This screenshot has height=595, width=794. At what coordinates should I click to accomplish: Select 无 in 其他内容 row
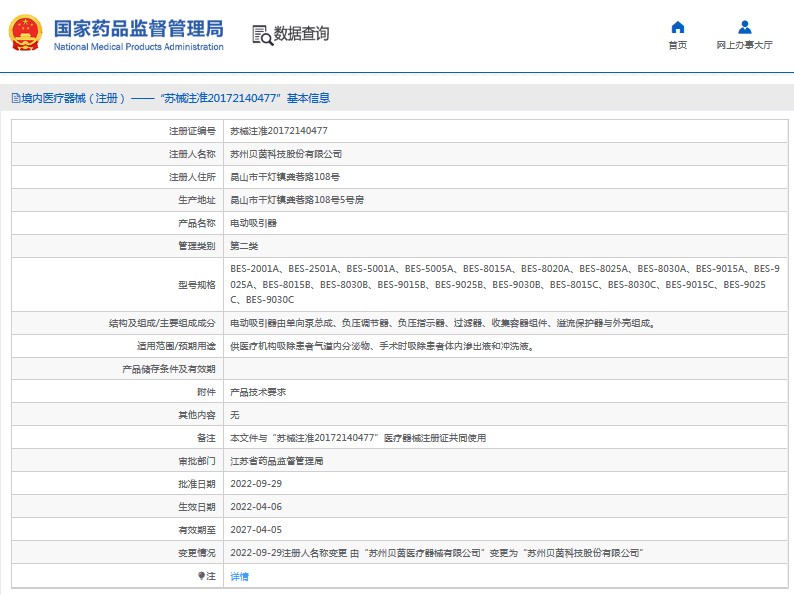pos(235,415)
